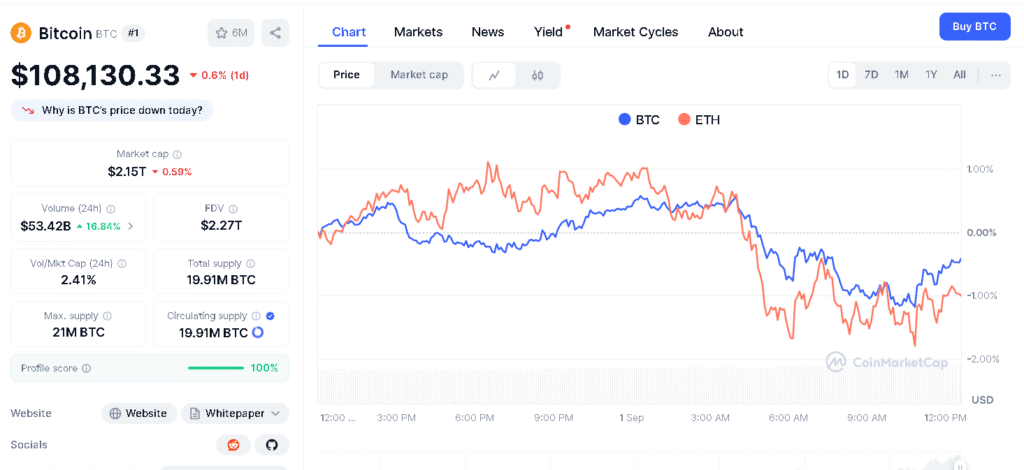
Task: Click the 16.84% volume change value
Action: (98, 227)
